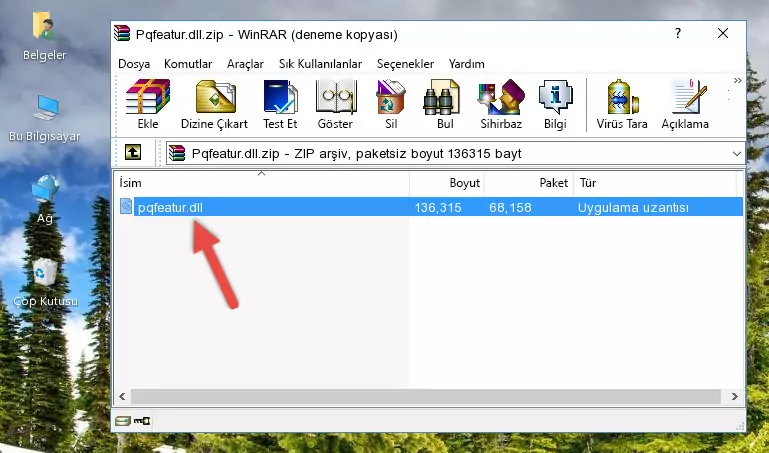Open the Sık Kullanılanlar menu
The width and height of the screenshot is (769, 453).
click(320, 64)
